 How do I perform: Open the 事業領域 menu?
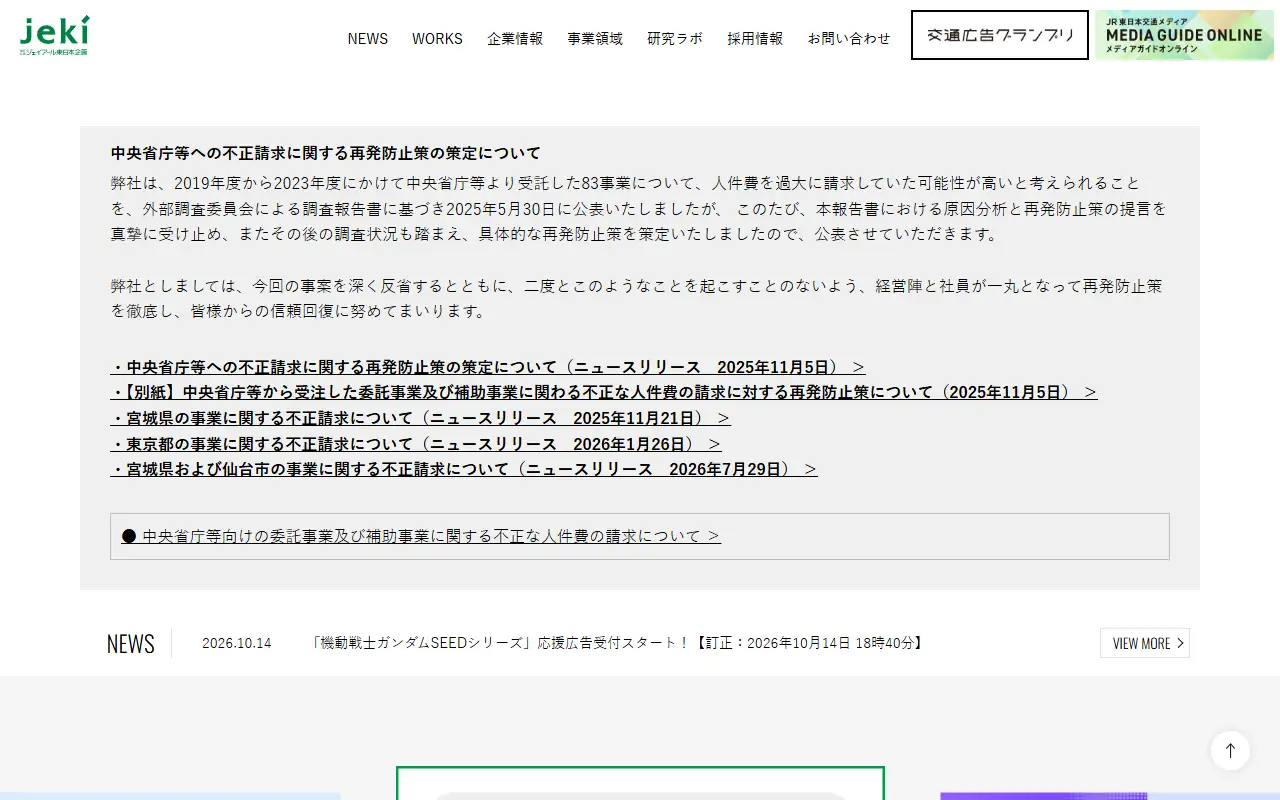pyautogui.click(x=595, y=38)
